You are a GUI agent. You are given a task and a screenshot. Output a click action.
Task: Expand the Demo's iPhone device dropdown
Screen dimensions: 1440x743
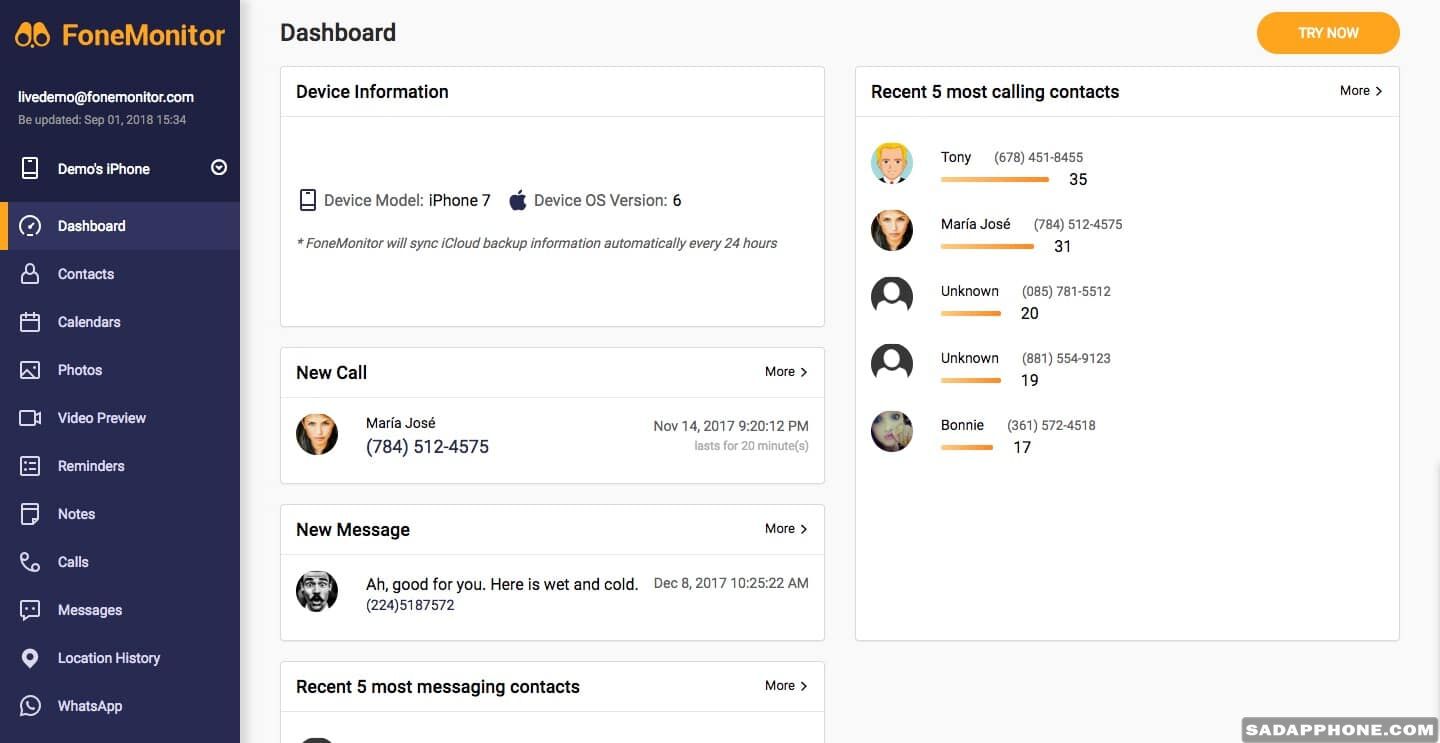219,168
